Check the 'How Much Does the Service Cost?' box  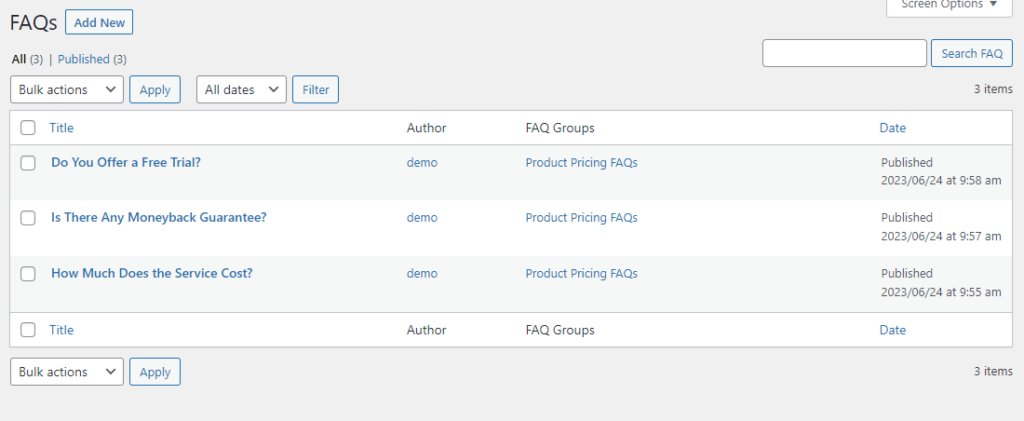click(27, 274)
